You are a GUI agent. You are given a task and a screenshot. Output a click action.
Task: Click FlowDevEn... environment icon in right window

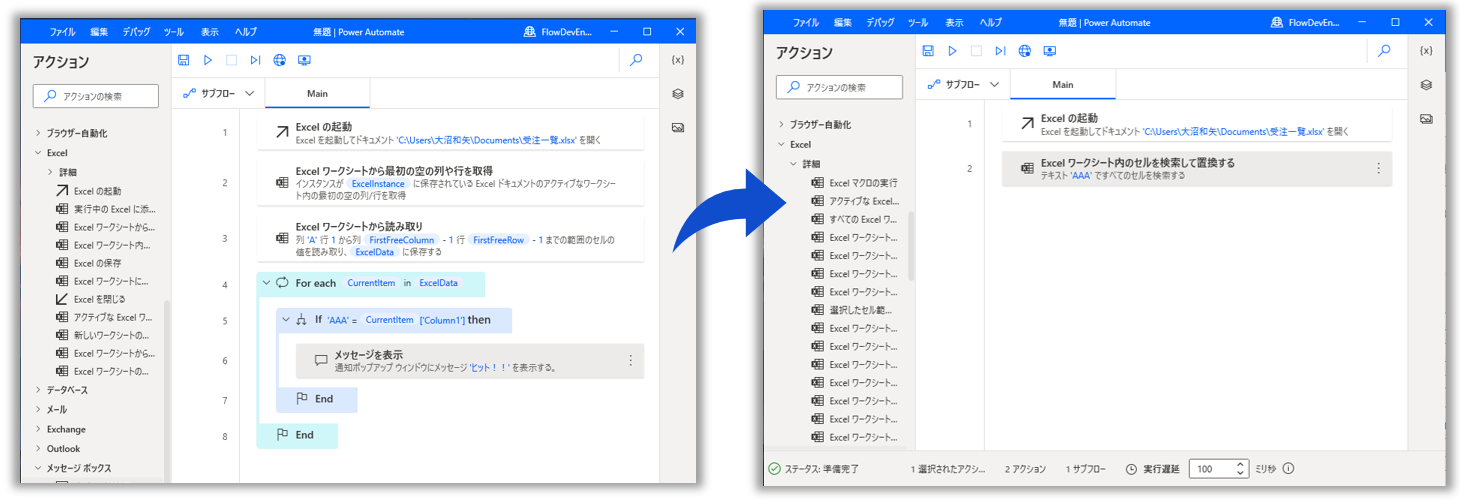pos(1277,23)
